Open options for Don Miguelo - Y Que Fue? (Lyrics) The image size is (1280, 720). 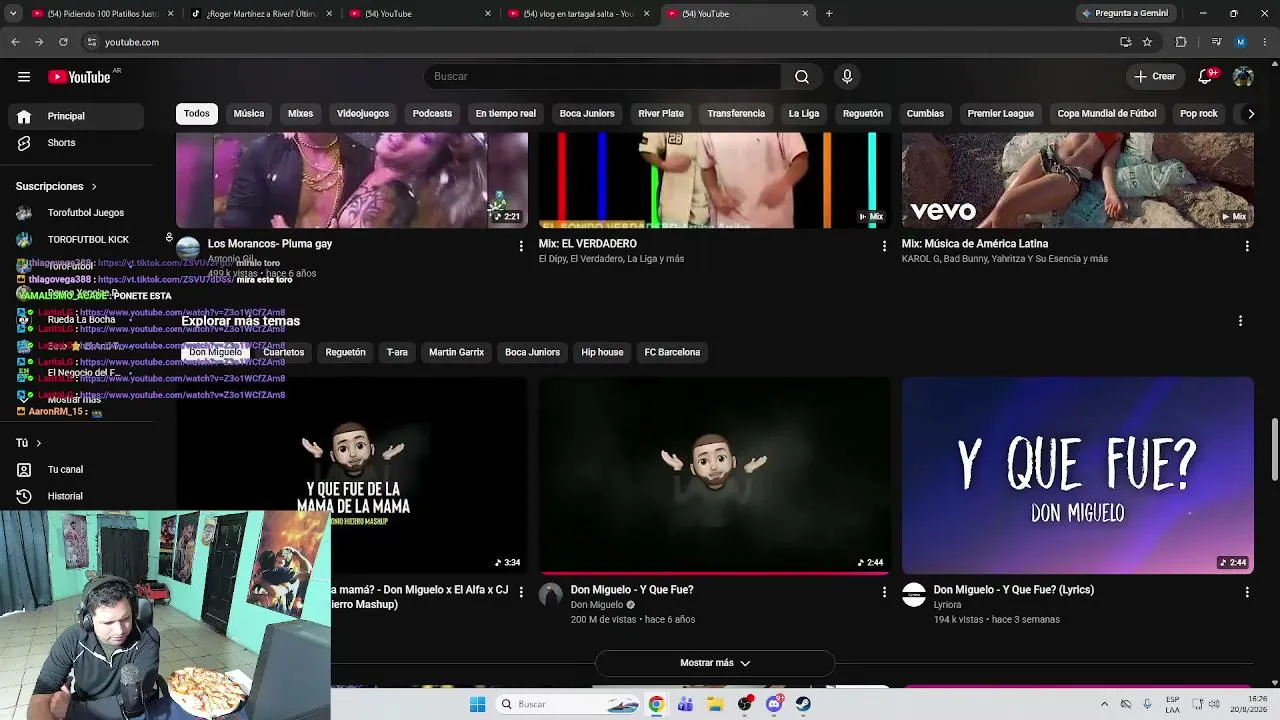click(1247, 592)
